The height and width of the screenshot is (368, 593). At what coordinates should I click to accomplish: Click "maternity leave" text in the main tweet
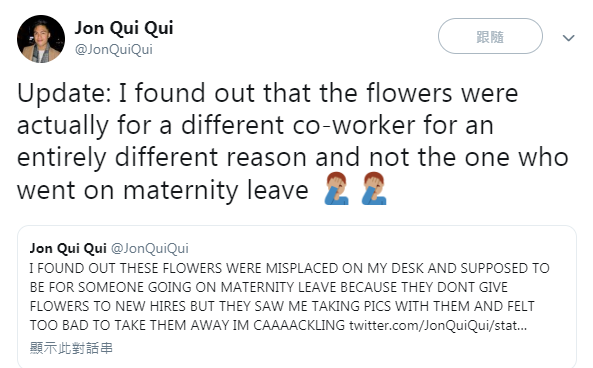(216, 190)
